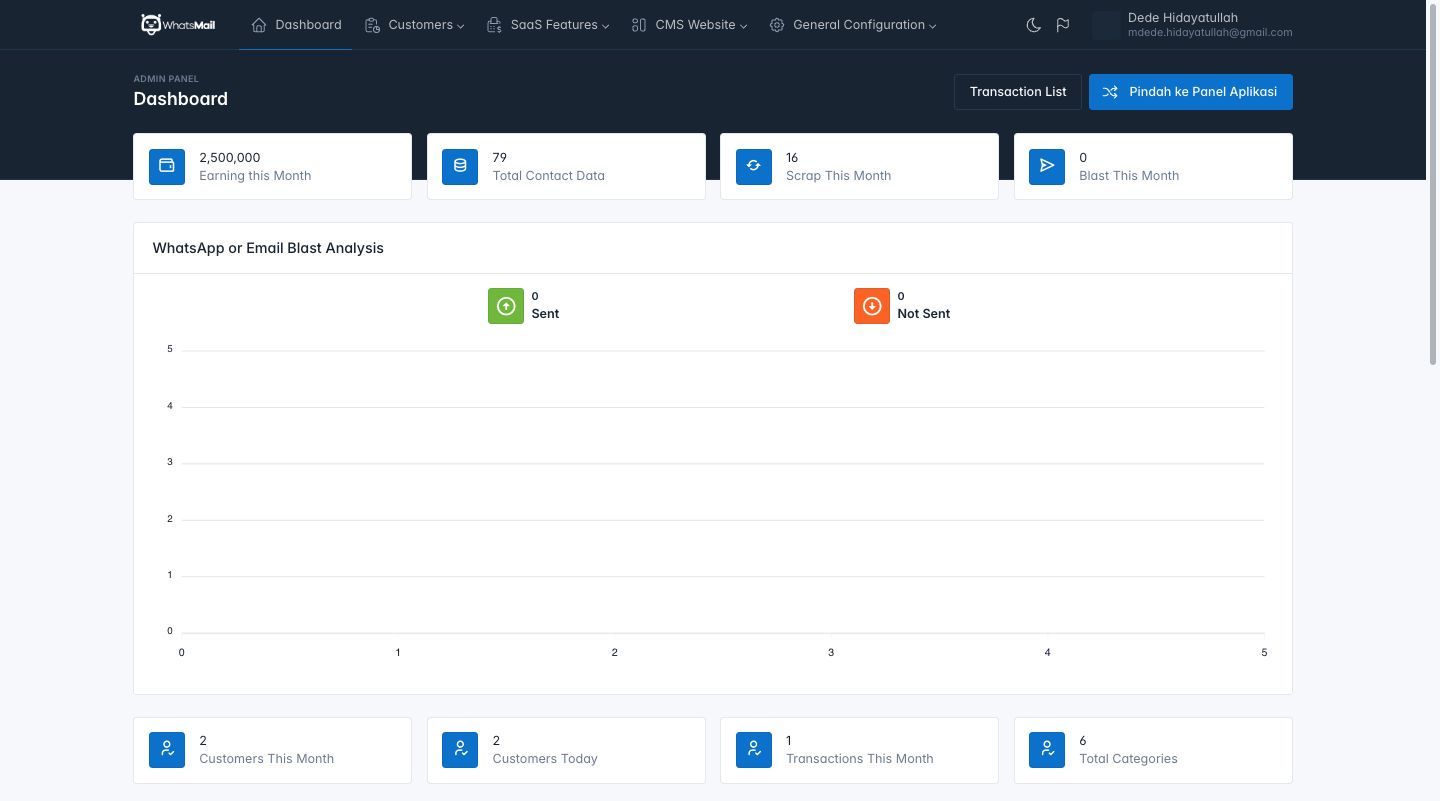Click the wallet icon for Earning this Month
1440x801 pixels.
click(167, 166)
